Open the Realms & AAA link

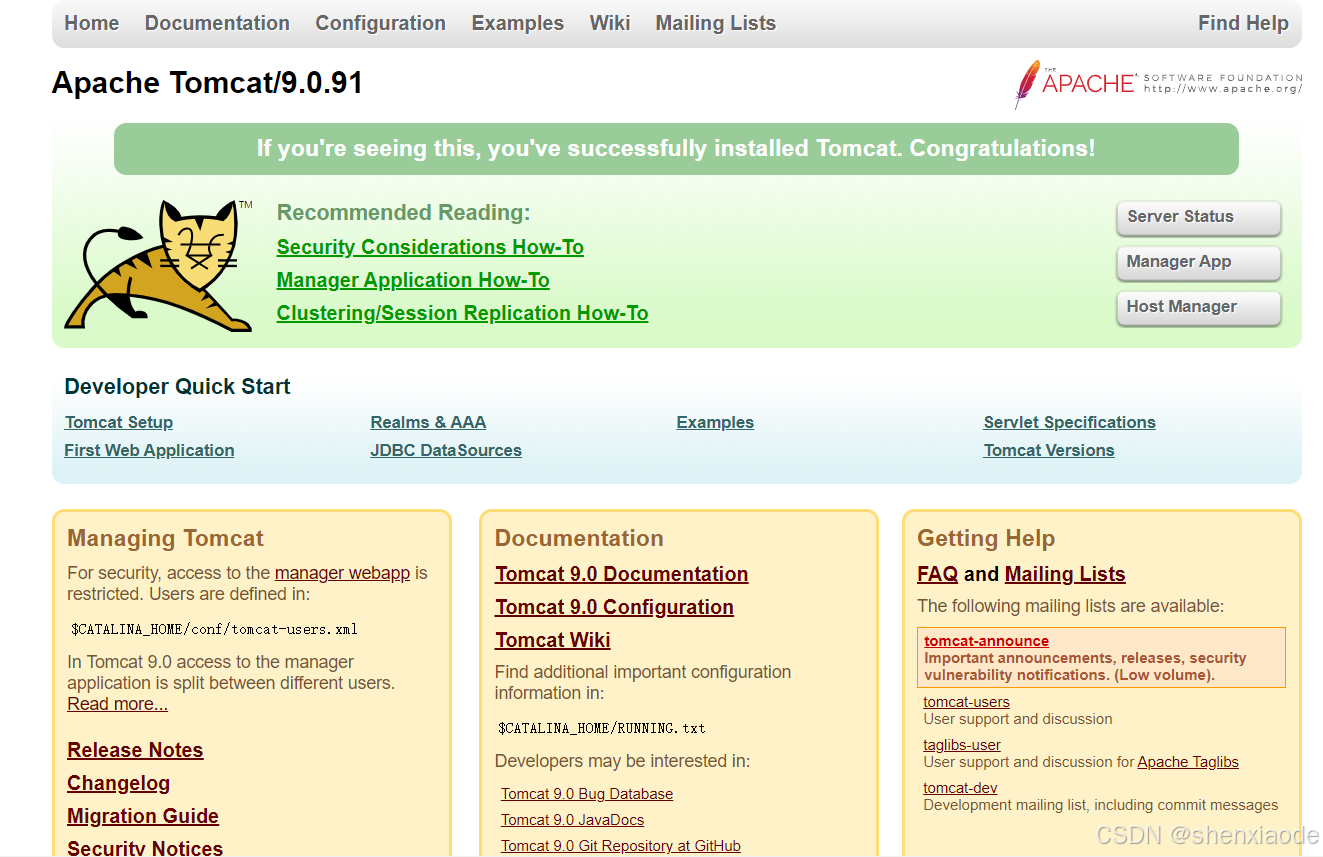click(x=428, y=422)
